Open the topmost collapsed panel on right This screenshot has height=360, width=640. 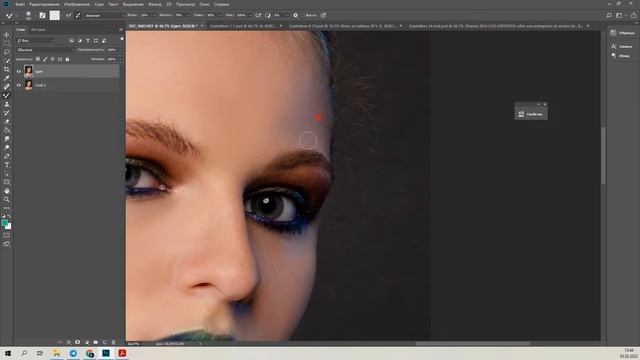(x=622, y=33)
